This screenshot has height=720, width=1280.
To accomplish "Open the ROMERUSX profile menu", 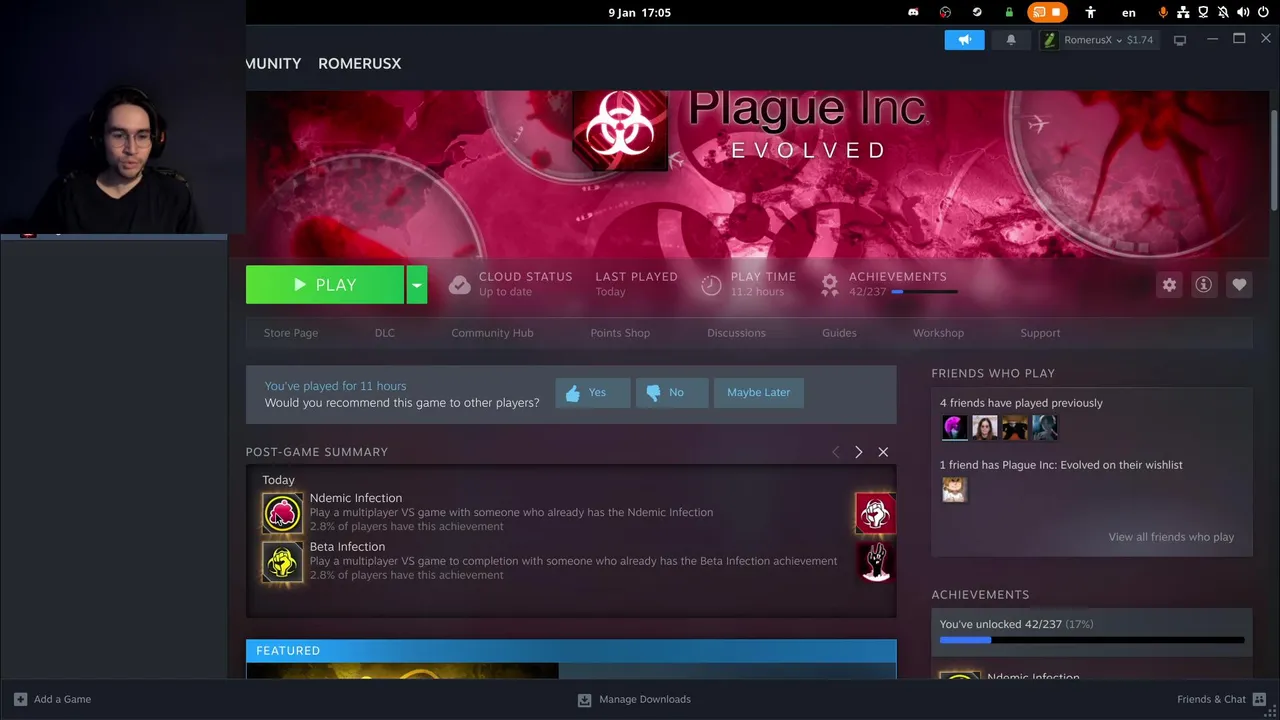I will pos(359,63).
